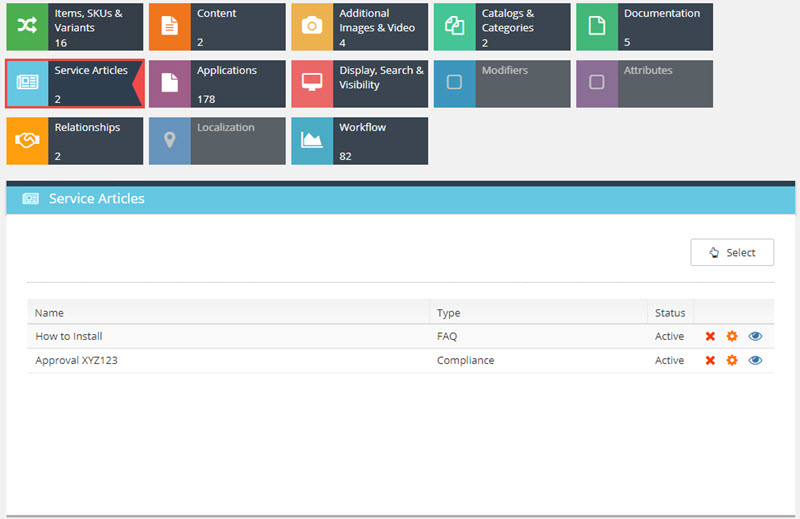Click Active status in Approval XYZ123 row
800x519 pixels.
click(669, 360)
